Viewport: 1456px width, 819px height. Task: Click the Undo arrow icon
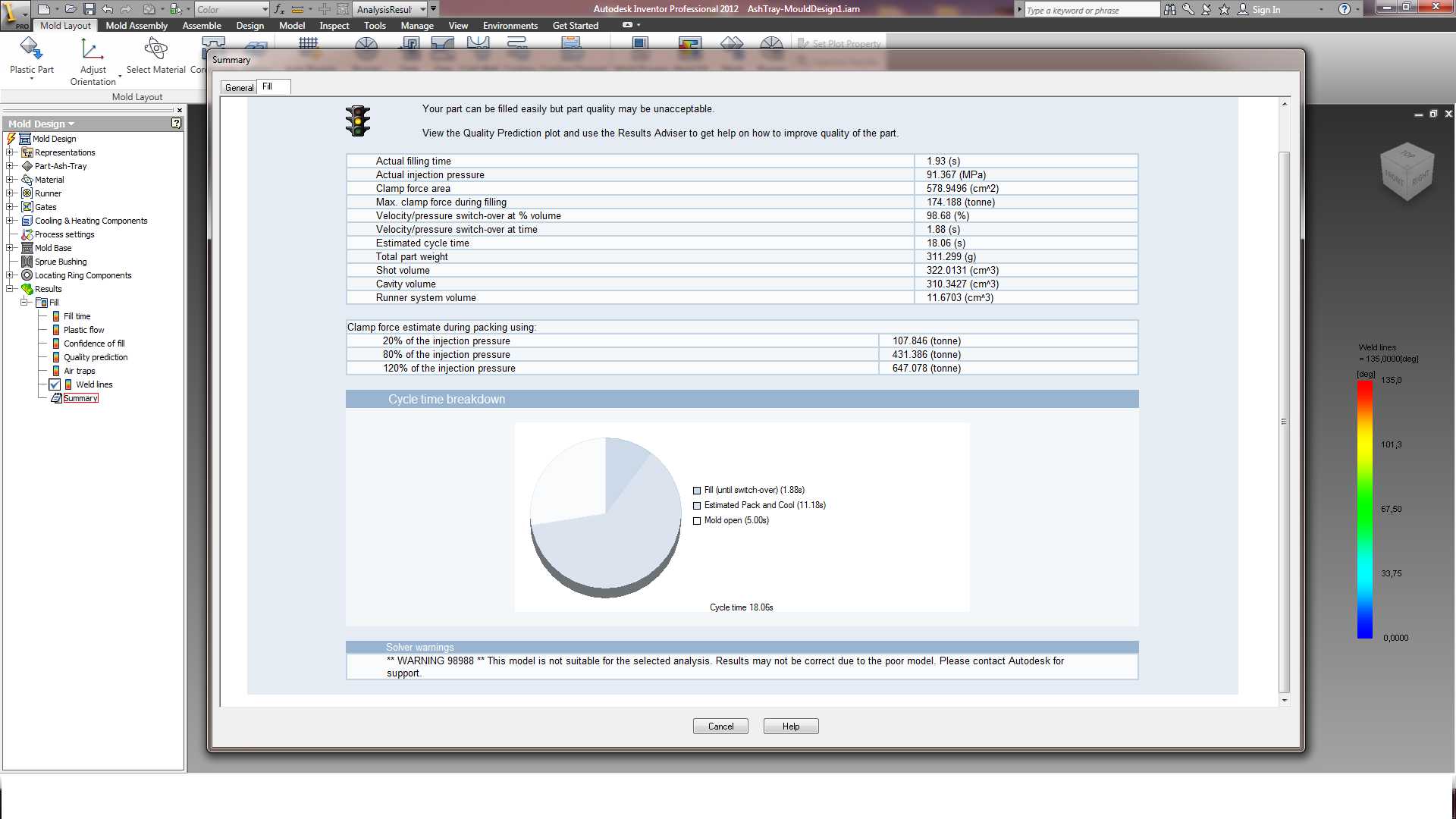click(x=108, y=9)
